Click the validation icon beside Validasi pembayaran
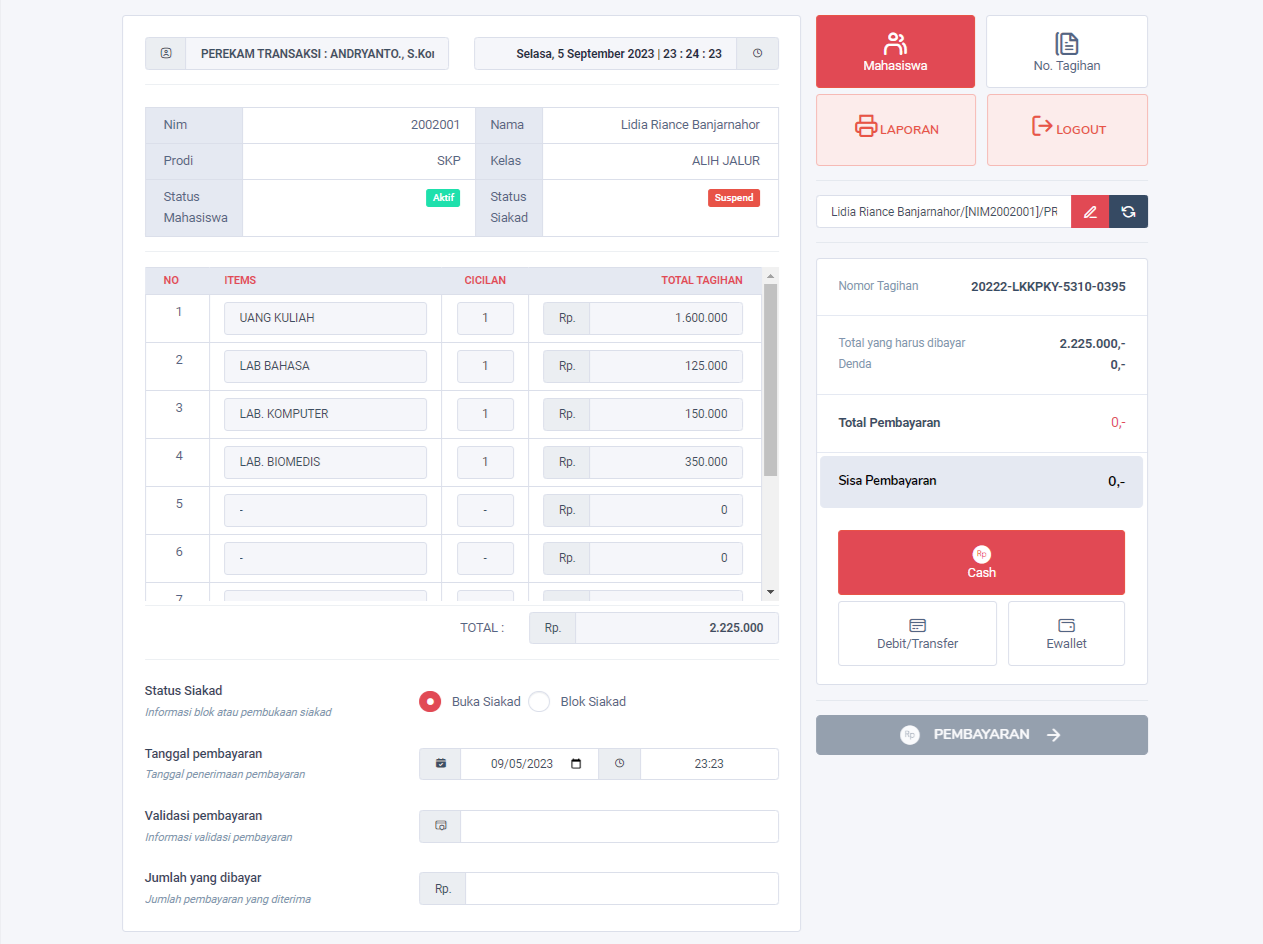 (x=440, y=827)
